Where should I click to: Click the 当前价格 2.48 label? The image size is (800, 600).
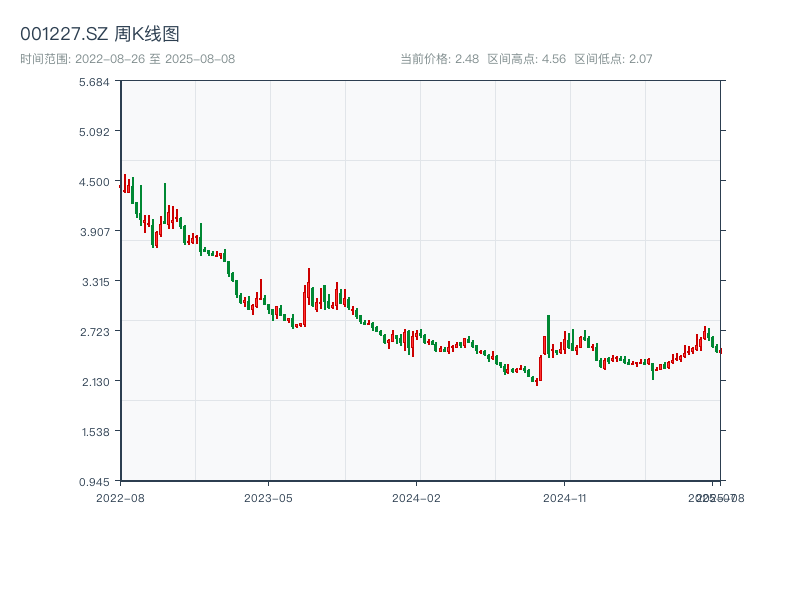(440, 59)
